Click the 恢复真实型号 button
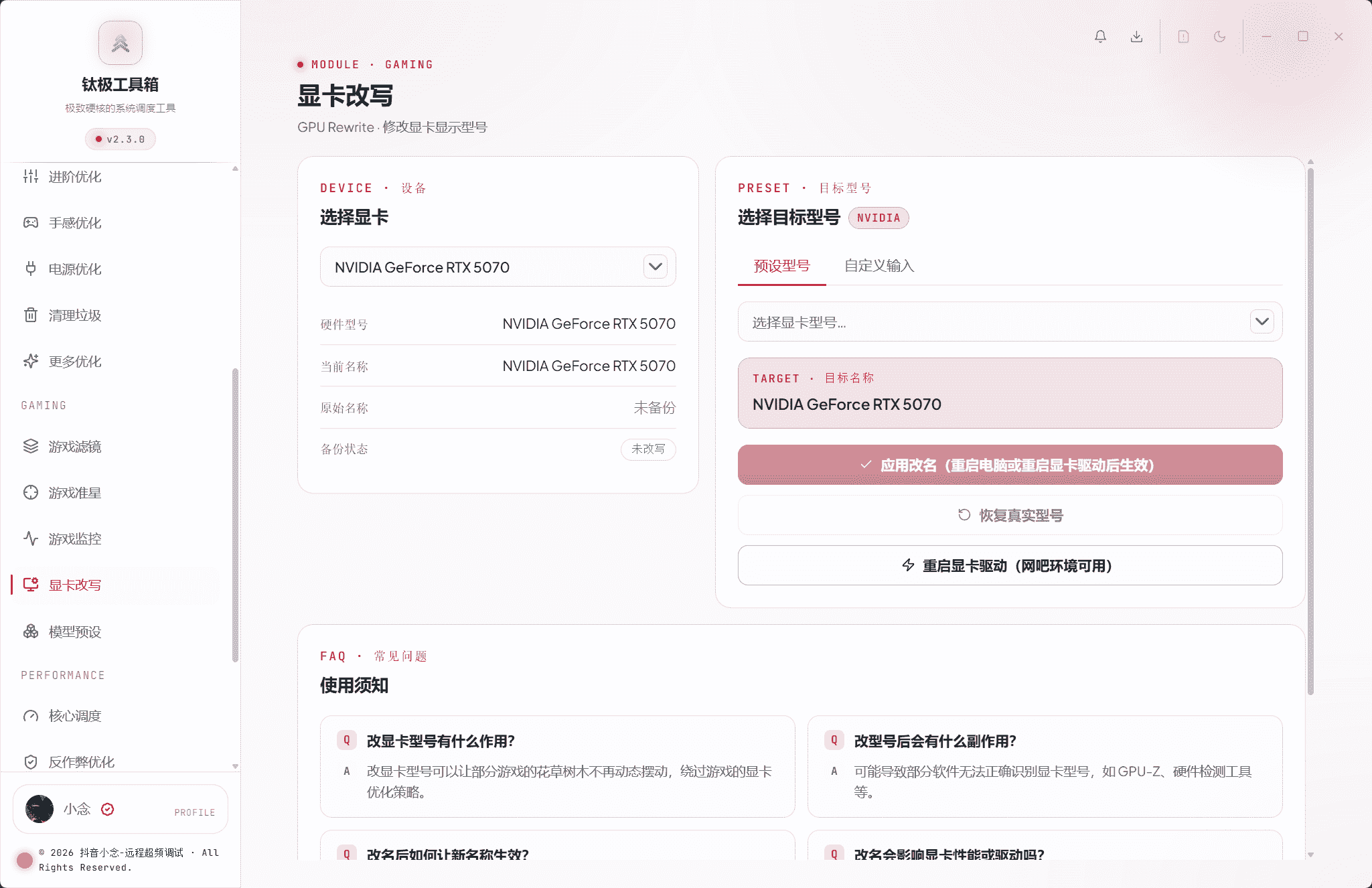Image resolution: width=1372 pixels, height=888 pixels. pyautogui.click(x=1010, y=515)
